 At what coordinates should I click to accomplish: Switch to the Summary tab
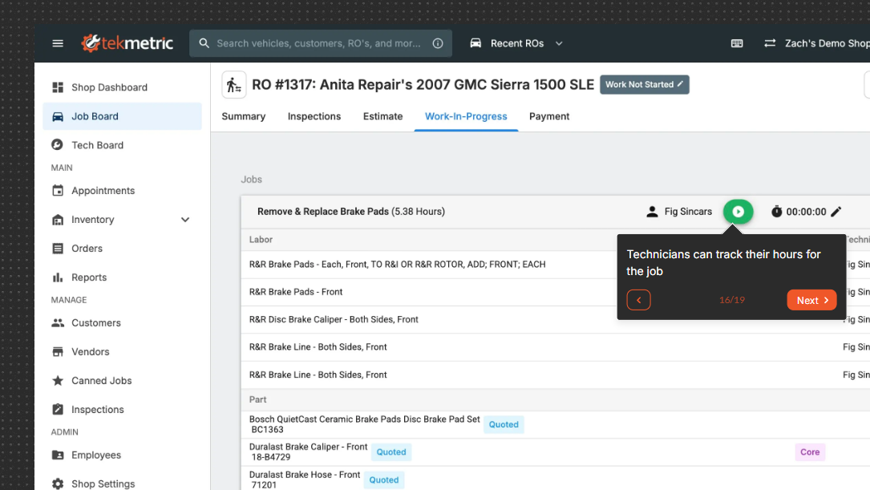coord(244,116)
